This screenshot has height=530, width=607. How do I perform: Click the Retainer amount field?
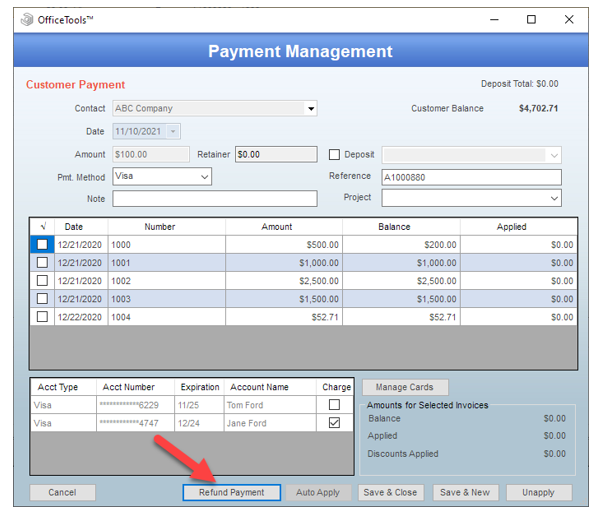[x=276, y=154]
